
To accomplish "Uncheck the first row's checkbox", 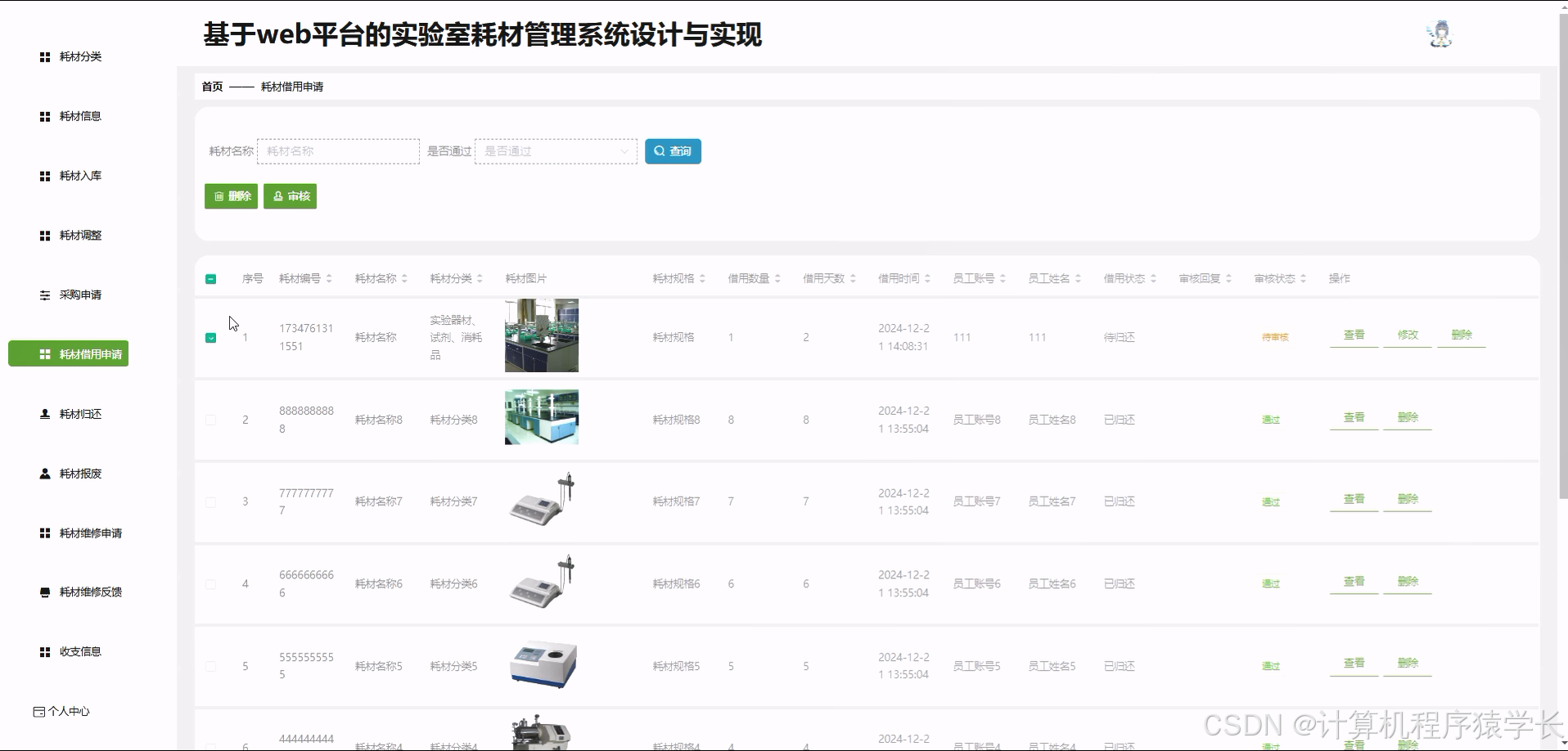I will click(210, 336).
